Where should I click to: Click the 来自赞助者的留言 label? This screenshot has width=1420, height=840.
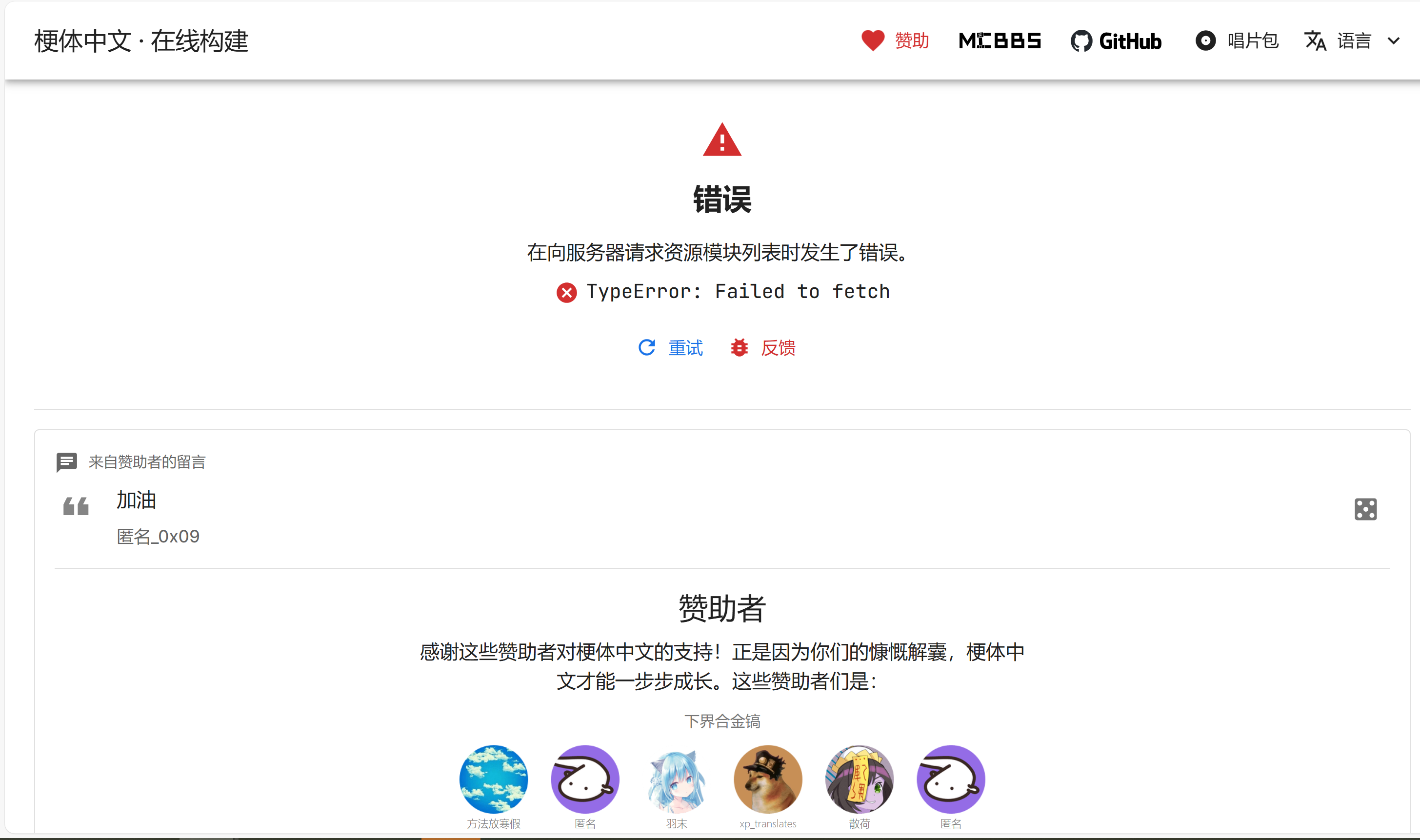coord(147,462)
